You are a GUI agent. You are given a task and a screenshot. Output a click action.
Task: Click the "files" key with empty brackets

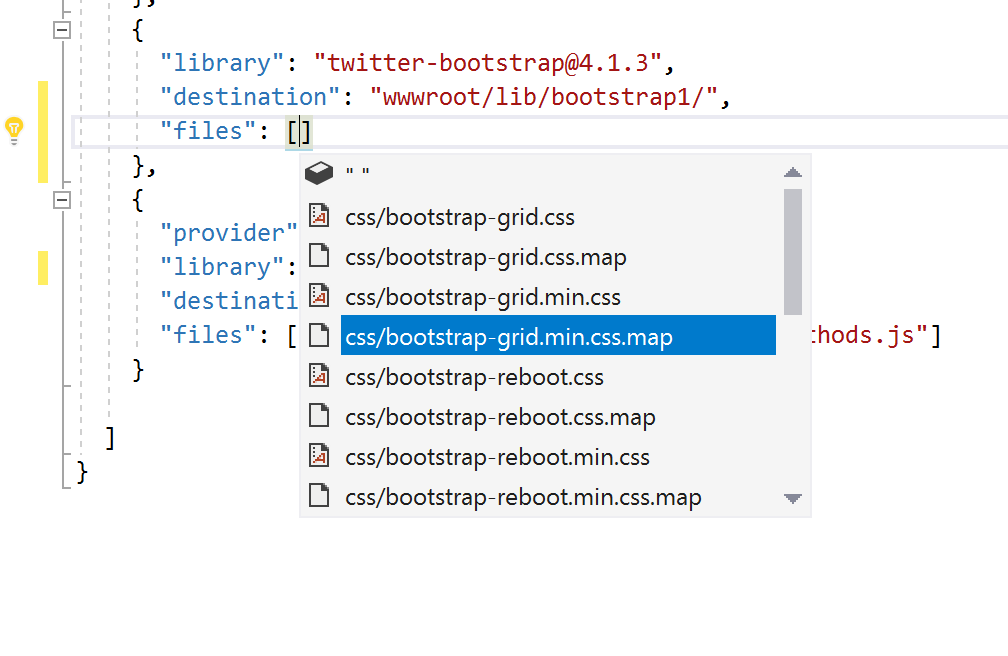[x=208, y=131]
